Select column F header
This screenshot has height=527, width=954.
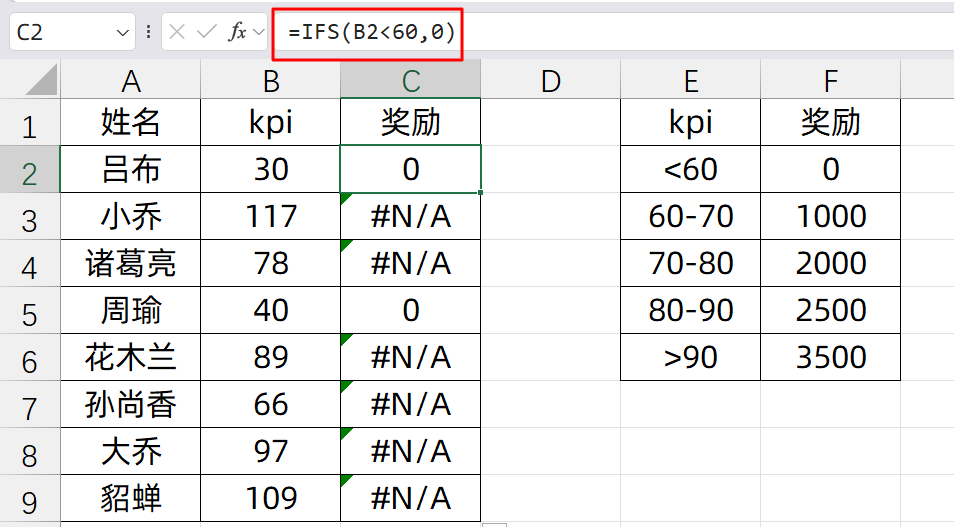click(x=830, y=80)
